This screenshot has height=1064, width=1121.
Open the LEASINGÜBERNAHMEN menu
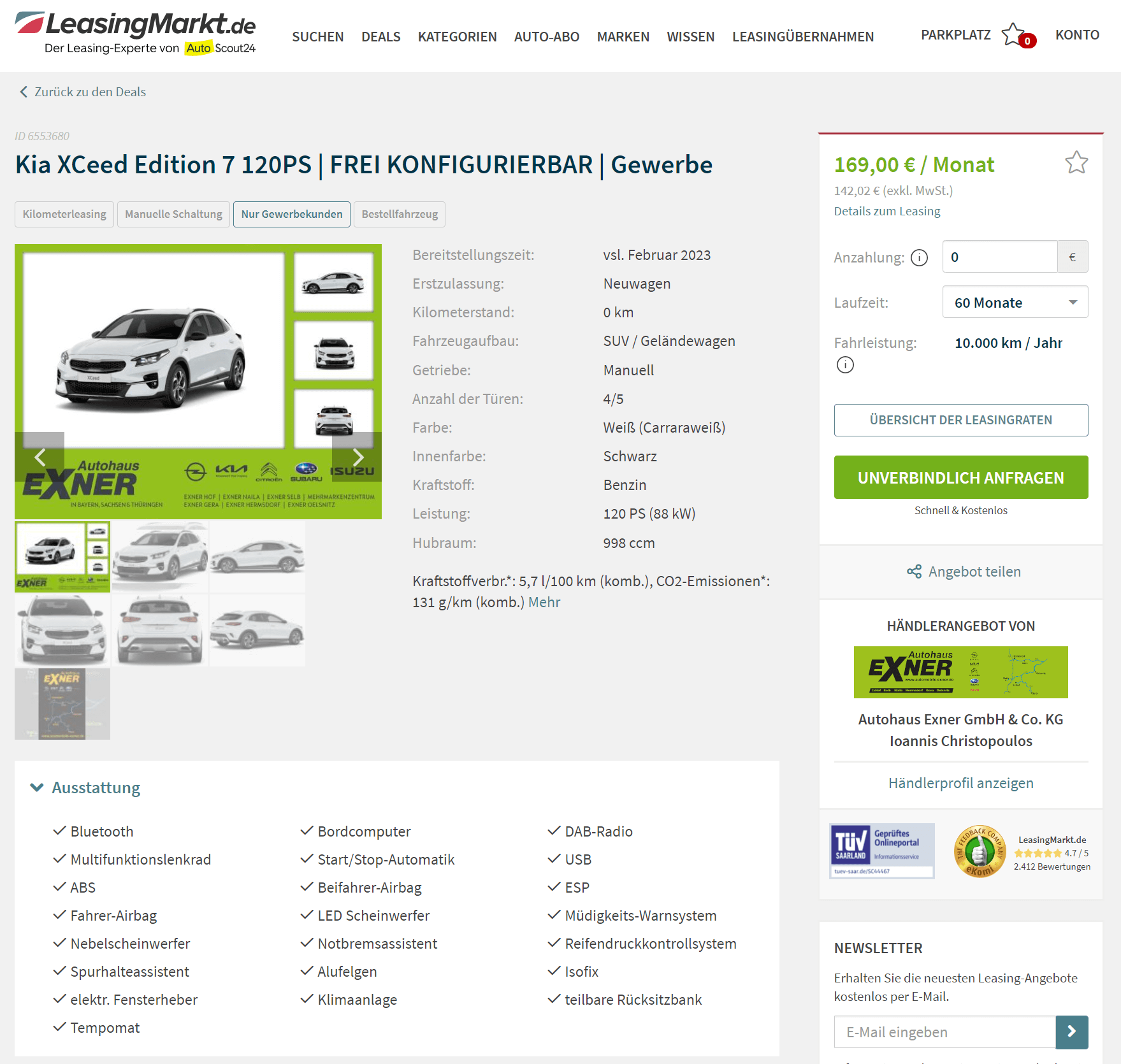tap(803, 37)
